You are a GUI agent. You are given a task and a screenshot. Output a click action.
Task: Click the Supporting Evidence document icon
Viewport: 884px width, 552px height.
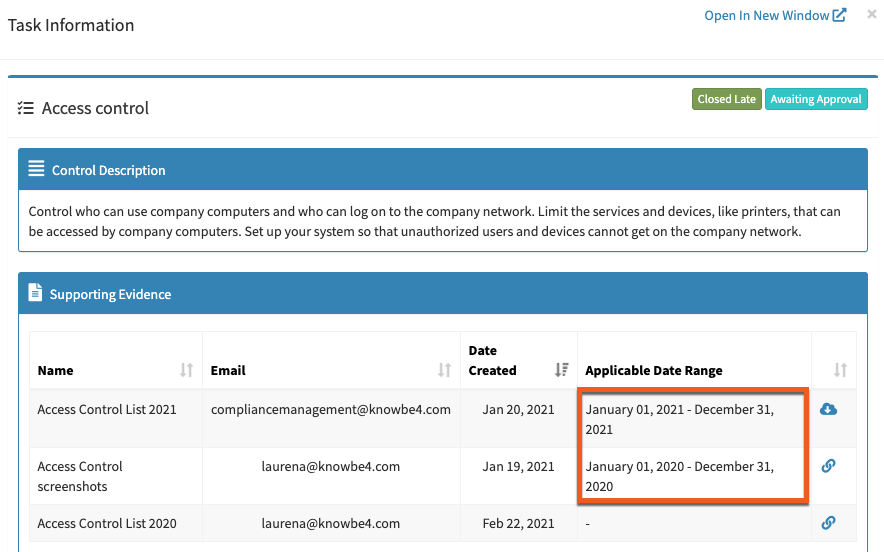pyautogui.click(x=35, y=293)
